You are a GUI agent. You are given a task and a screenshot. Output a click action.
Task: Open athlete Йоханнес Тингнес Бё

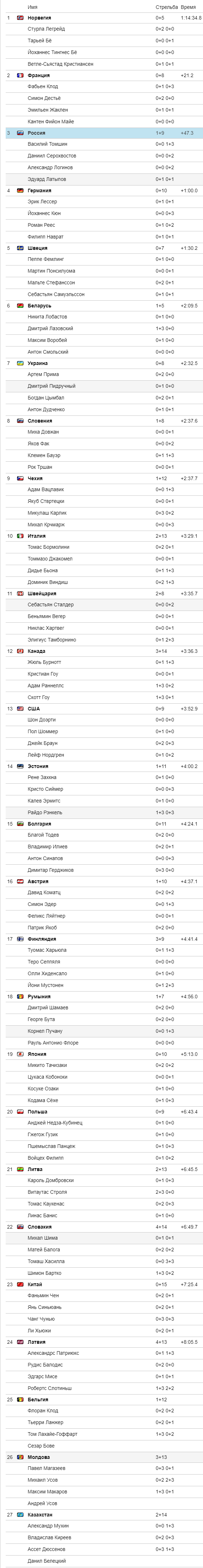point(52,52)
